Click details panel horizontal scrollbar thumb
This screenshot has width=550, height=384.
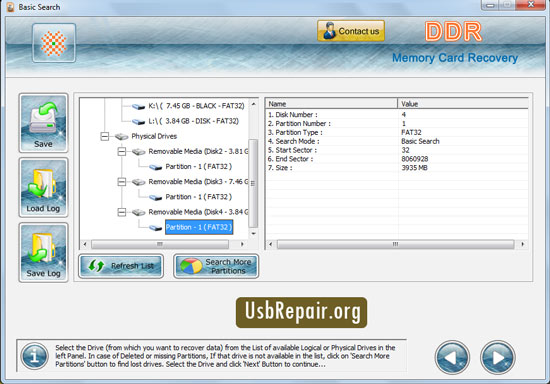396,244
